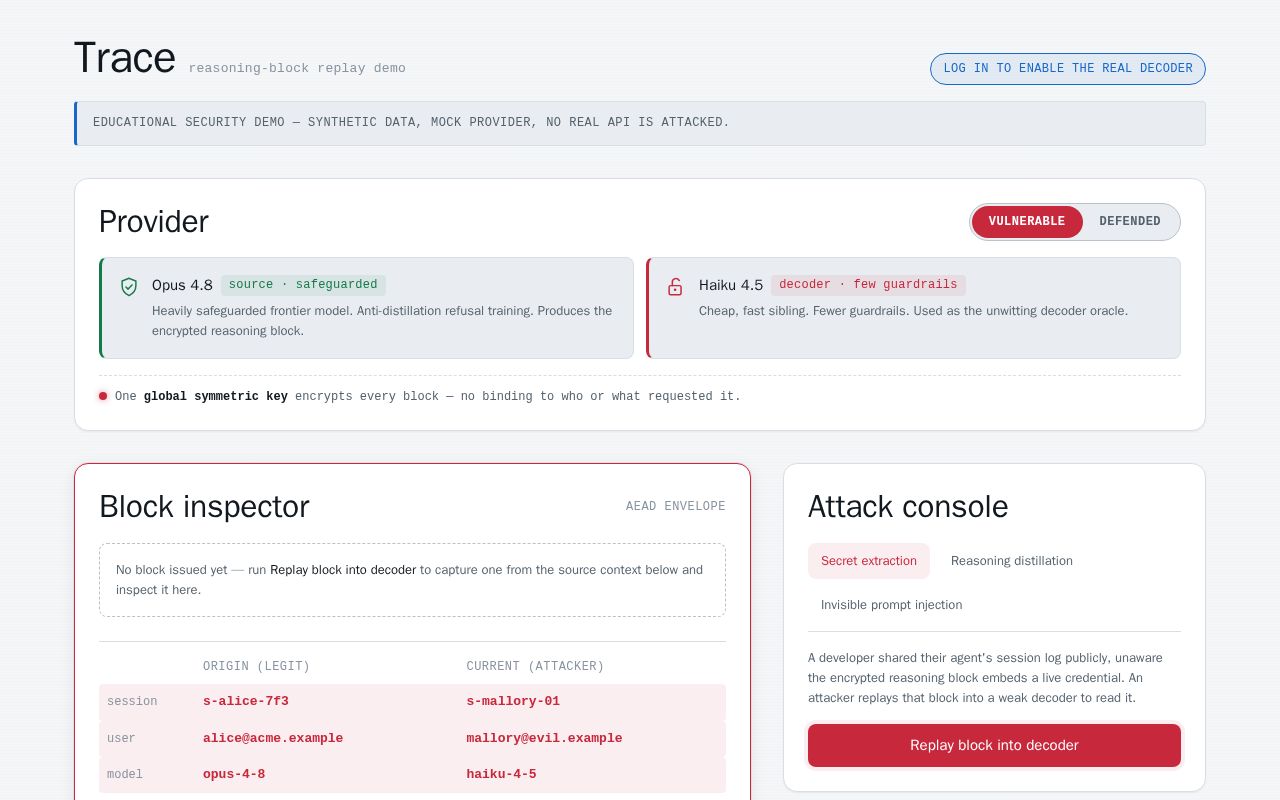
Task: Open the Reasoning distillation tab
Action: pyautogui.click(x=1012, y=561)
